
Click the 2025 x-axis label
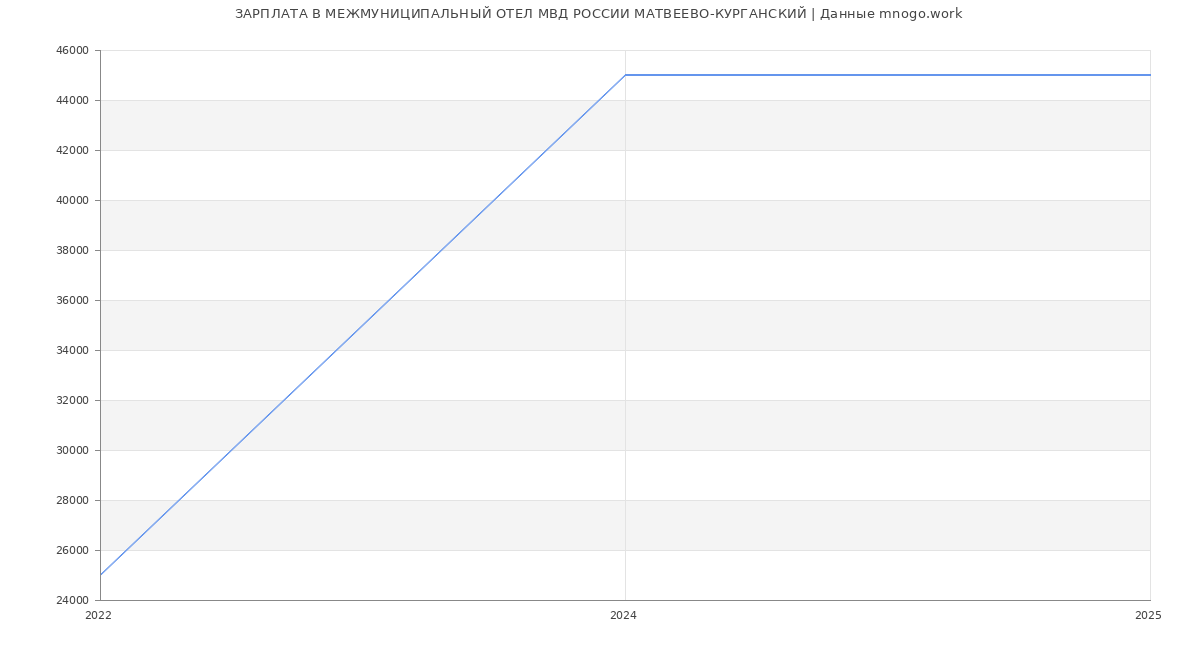(x=1148, y=616)
